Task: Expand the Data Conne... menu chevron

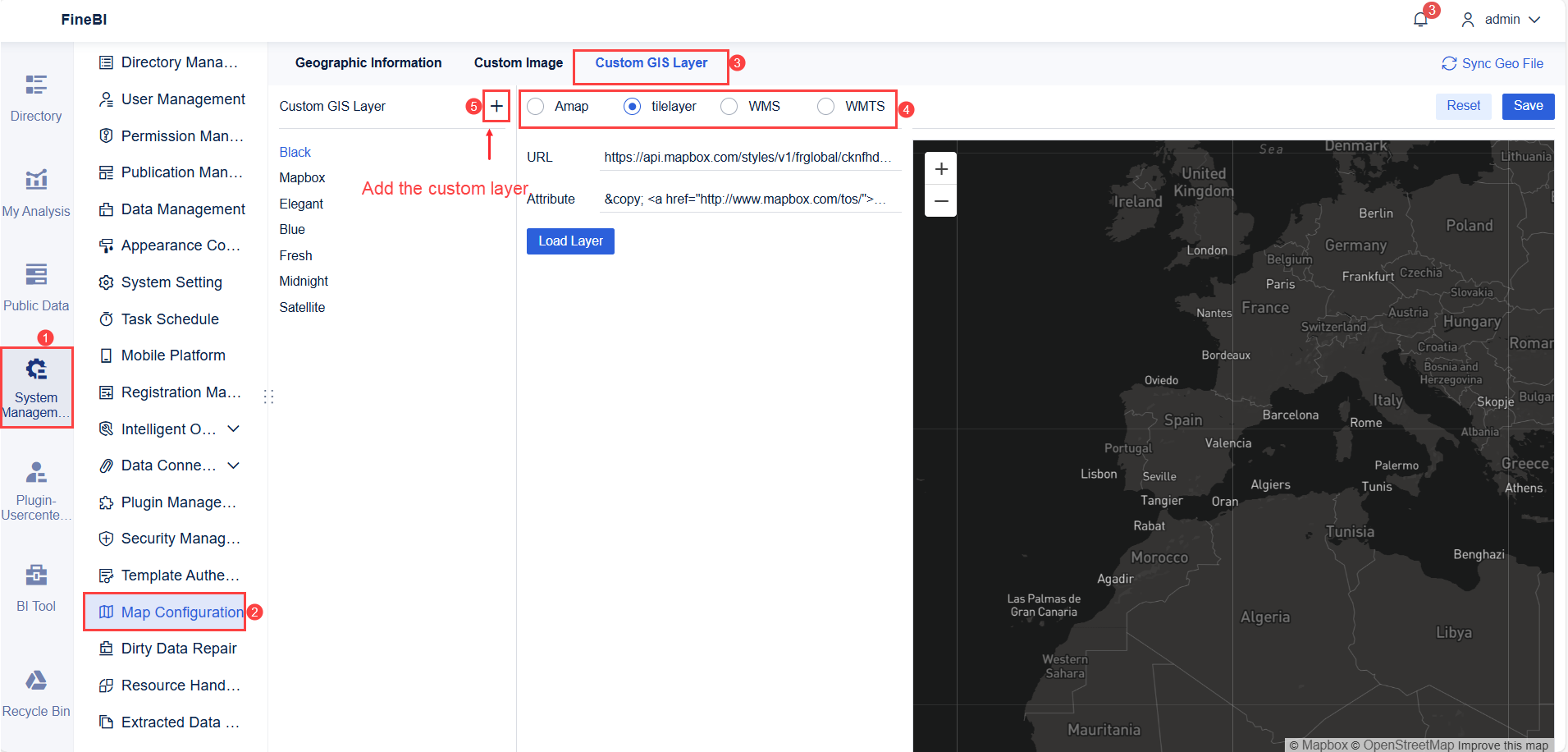Action: pos(234,465)
